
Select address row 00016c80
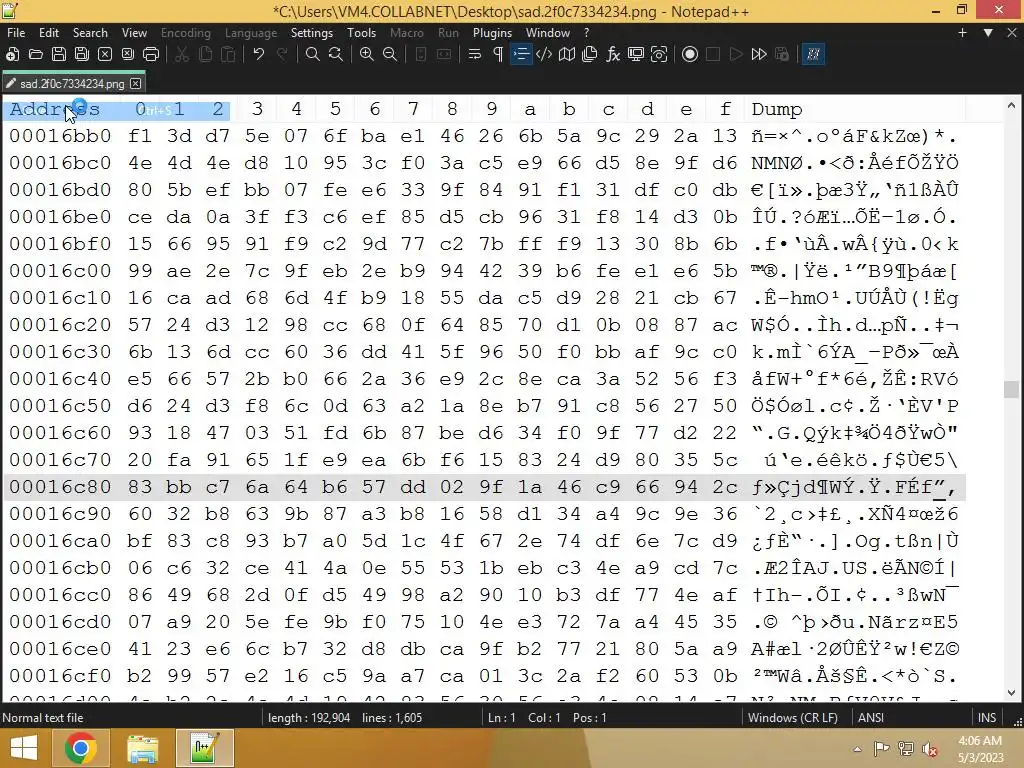pyautogui.click(x=60, y=487)
